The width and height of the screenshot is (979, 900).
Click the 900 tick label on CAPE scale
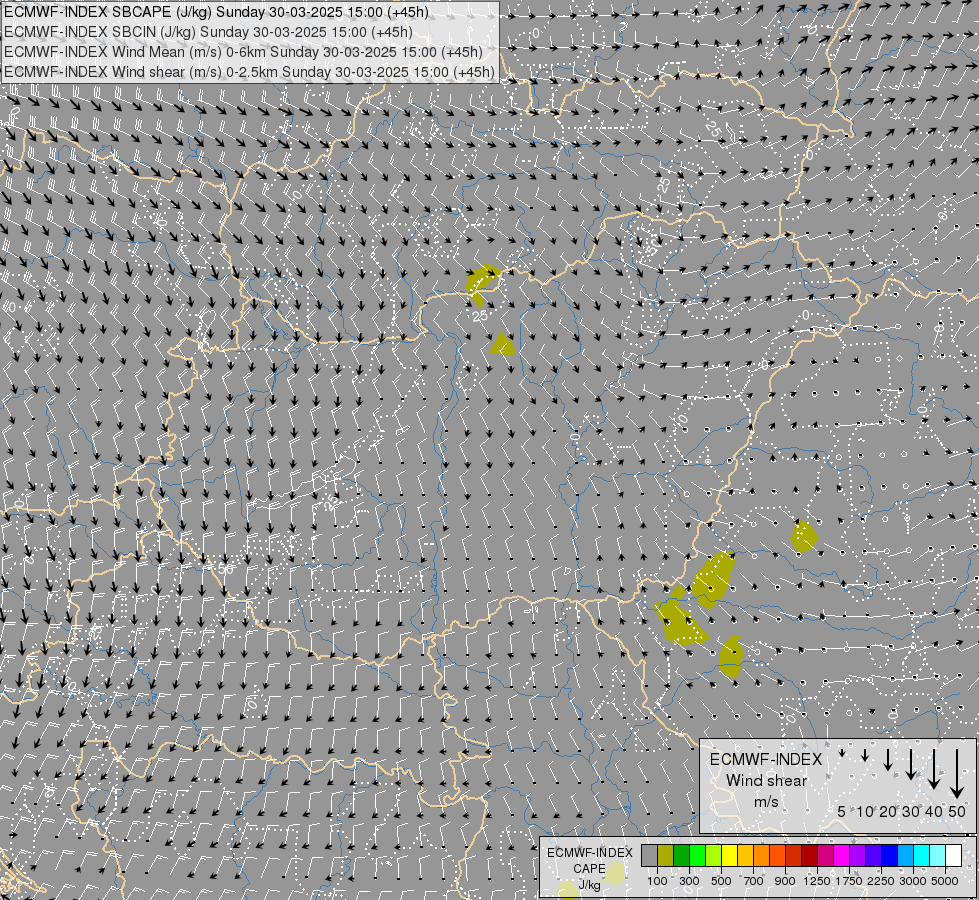point(785,881)
